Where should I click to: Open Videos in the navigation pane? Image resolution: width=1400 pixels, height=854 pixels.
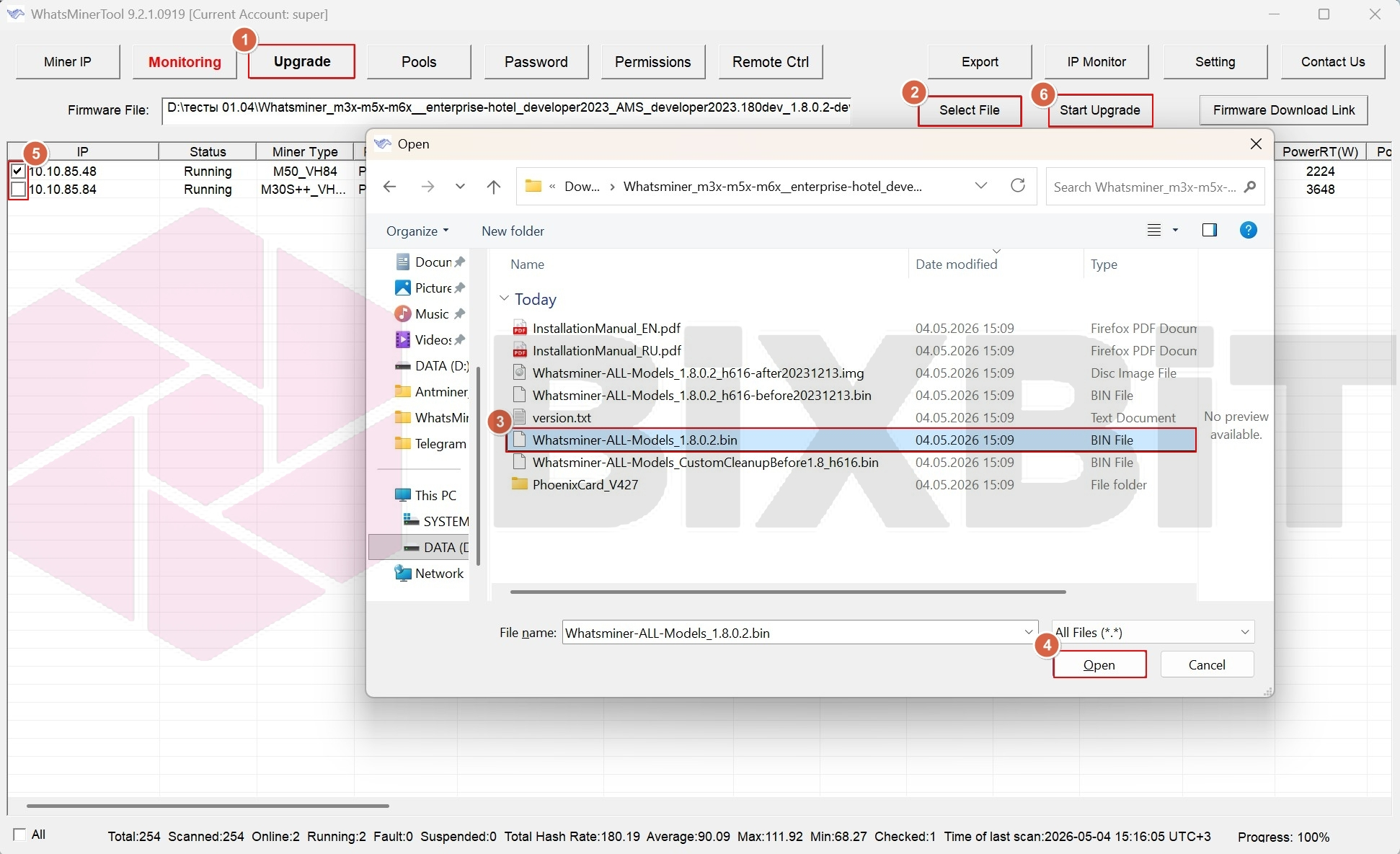(431, 339)
